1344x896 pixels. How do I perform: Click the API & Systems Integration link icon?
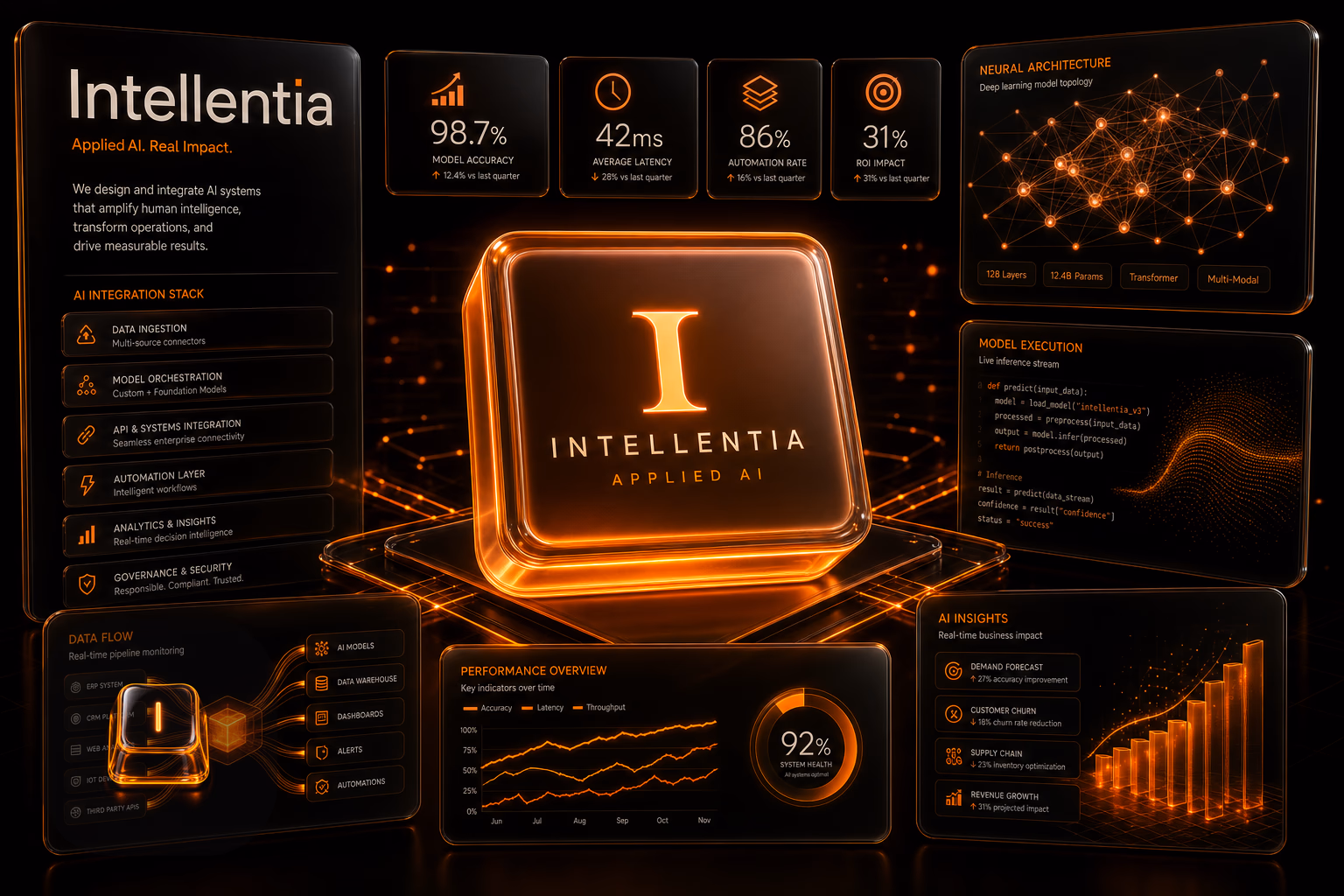87,434
